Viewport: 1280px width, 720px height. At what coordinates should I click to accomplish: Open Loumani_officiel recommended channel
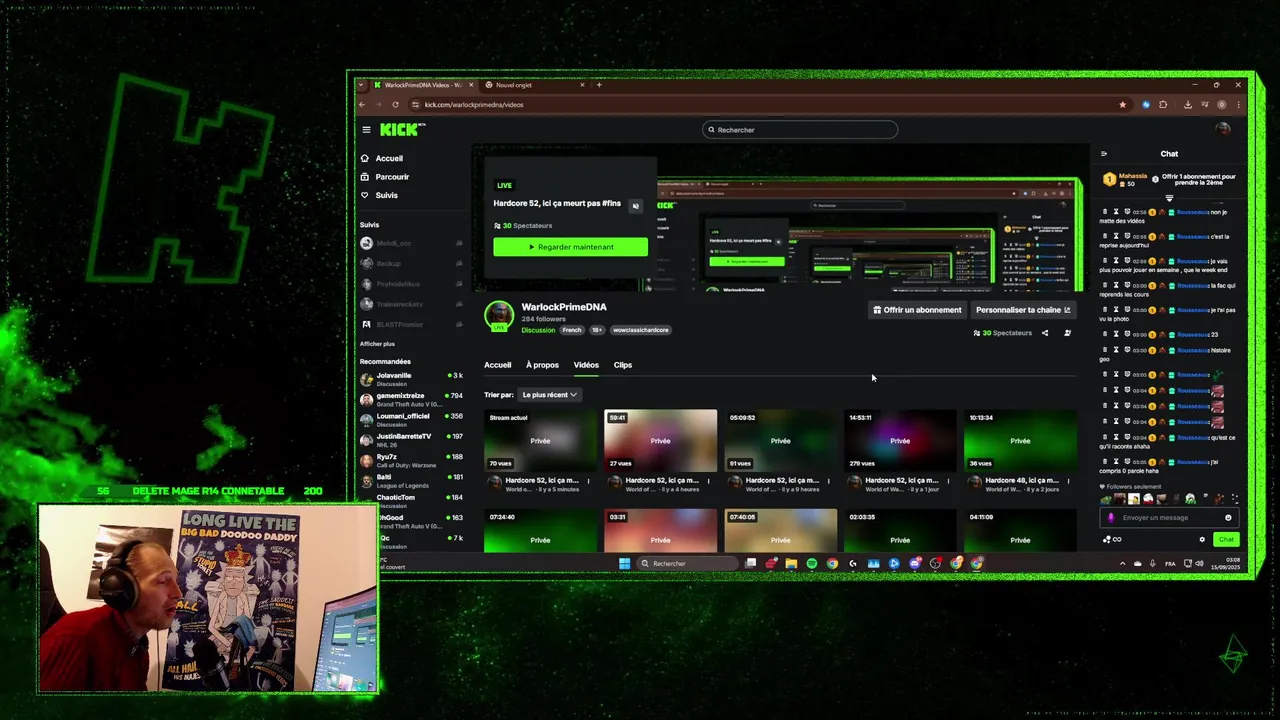click(411, 419)
